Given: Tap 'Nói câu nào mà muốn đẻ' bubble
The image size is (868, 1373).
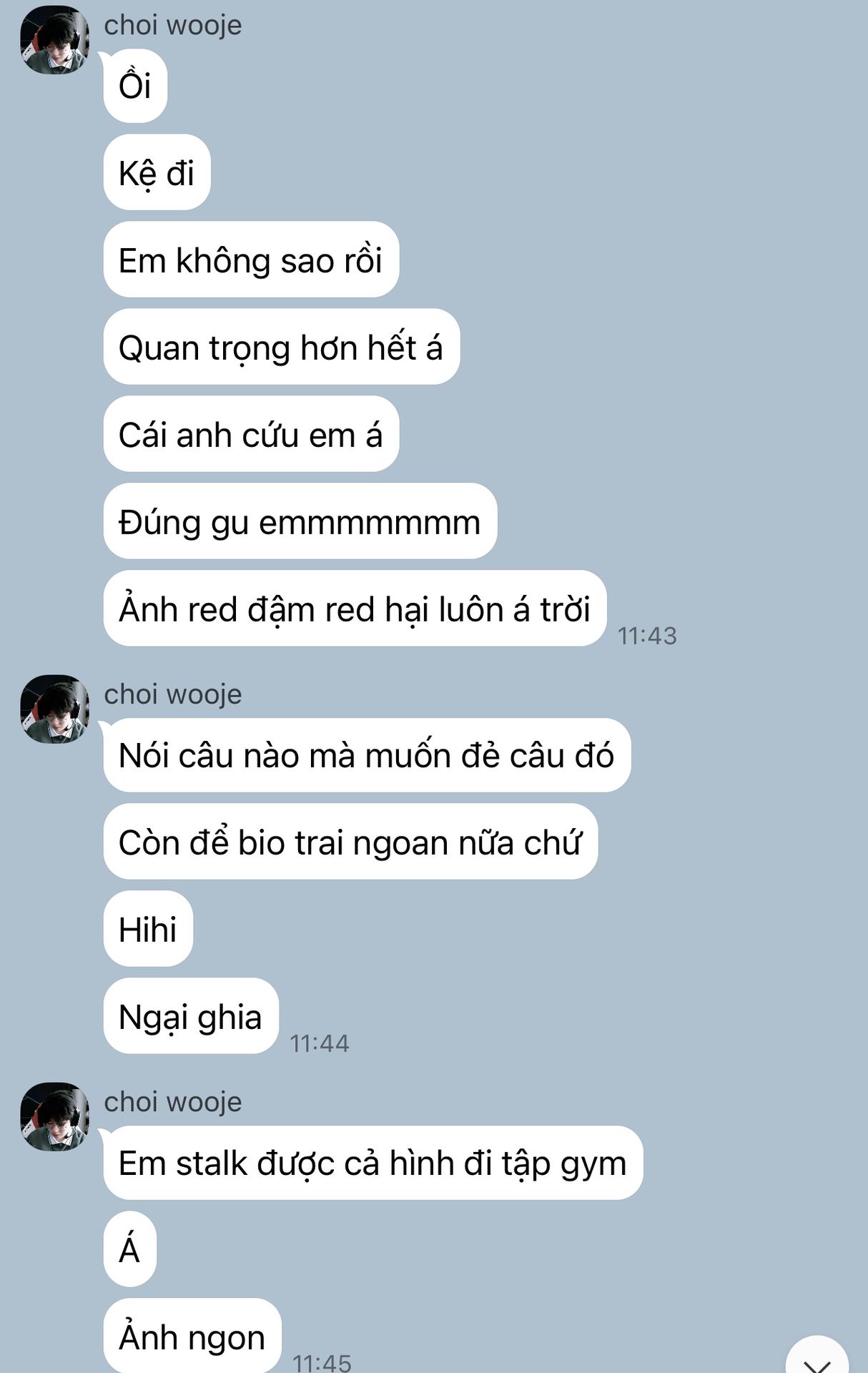Looking at the screenshot, I should tap(367, 755).
